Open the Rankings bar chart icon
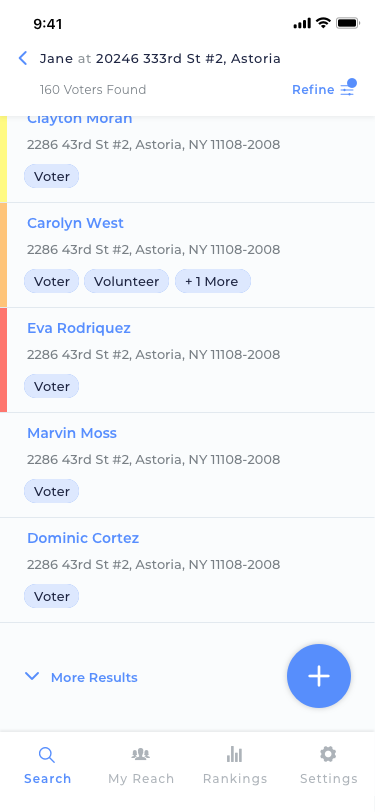 (235, 755)
